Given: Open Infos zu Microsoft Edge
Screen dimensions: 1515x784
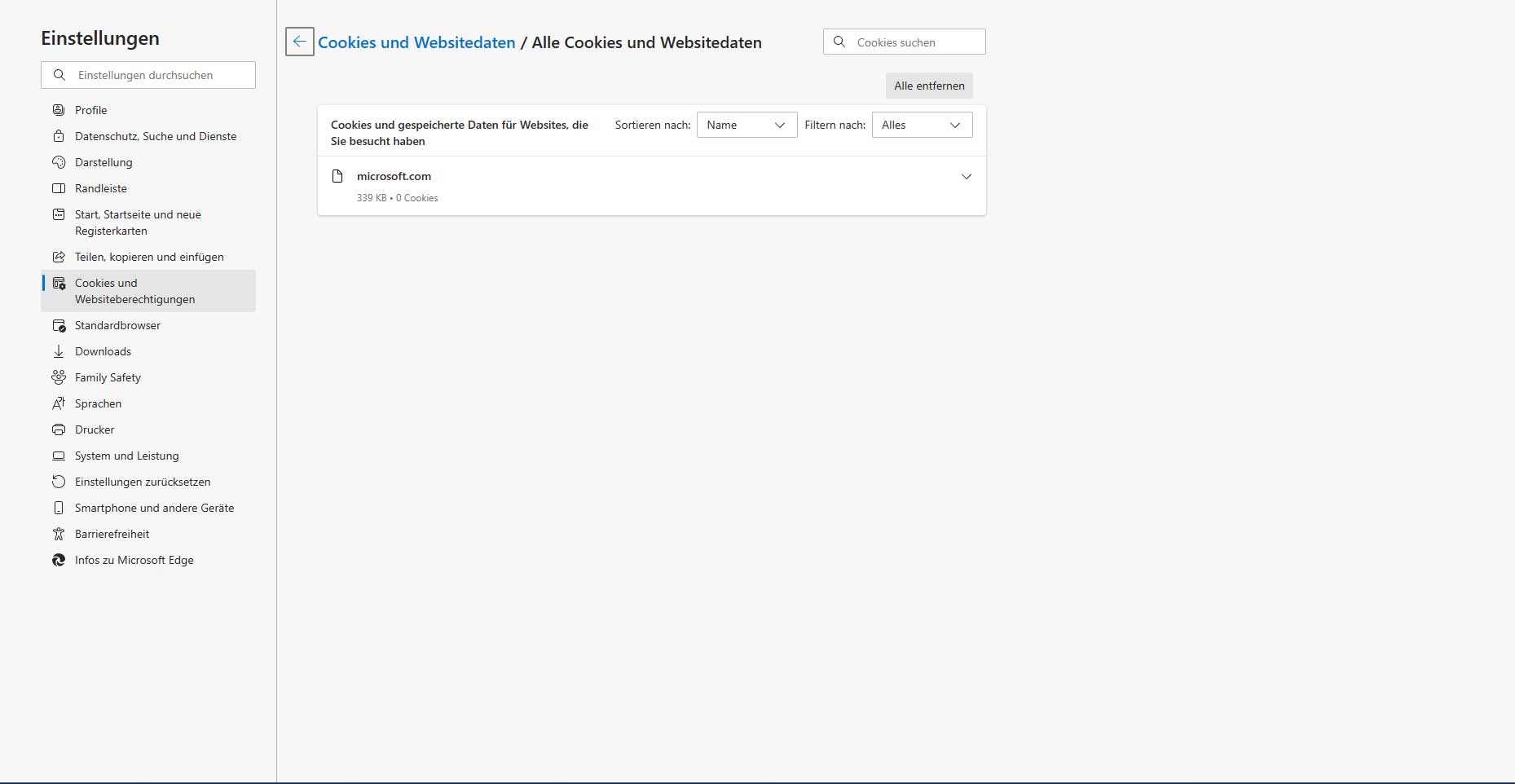Looking at the screenshot, I should click(x=148, y=560).
